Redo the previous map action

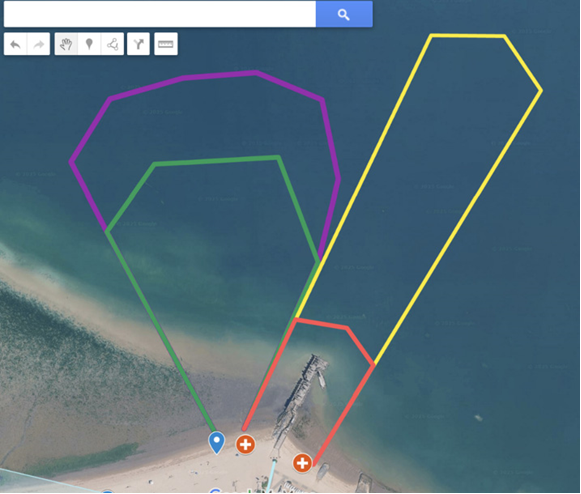pos(39,44)
